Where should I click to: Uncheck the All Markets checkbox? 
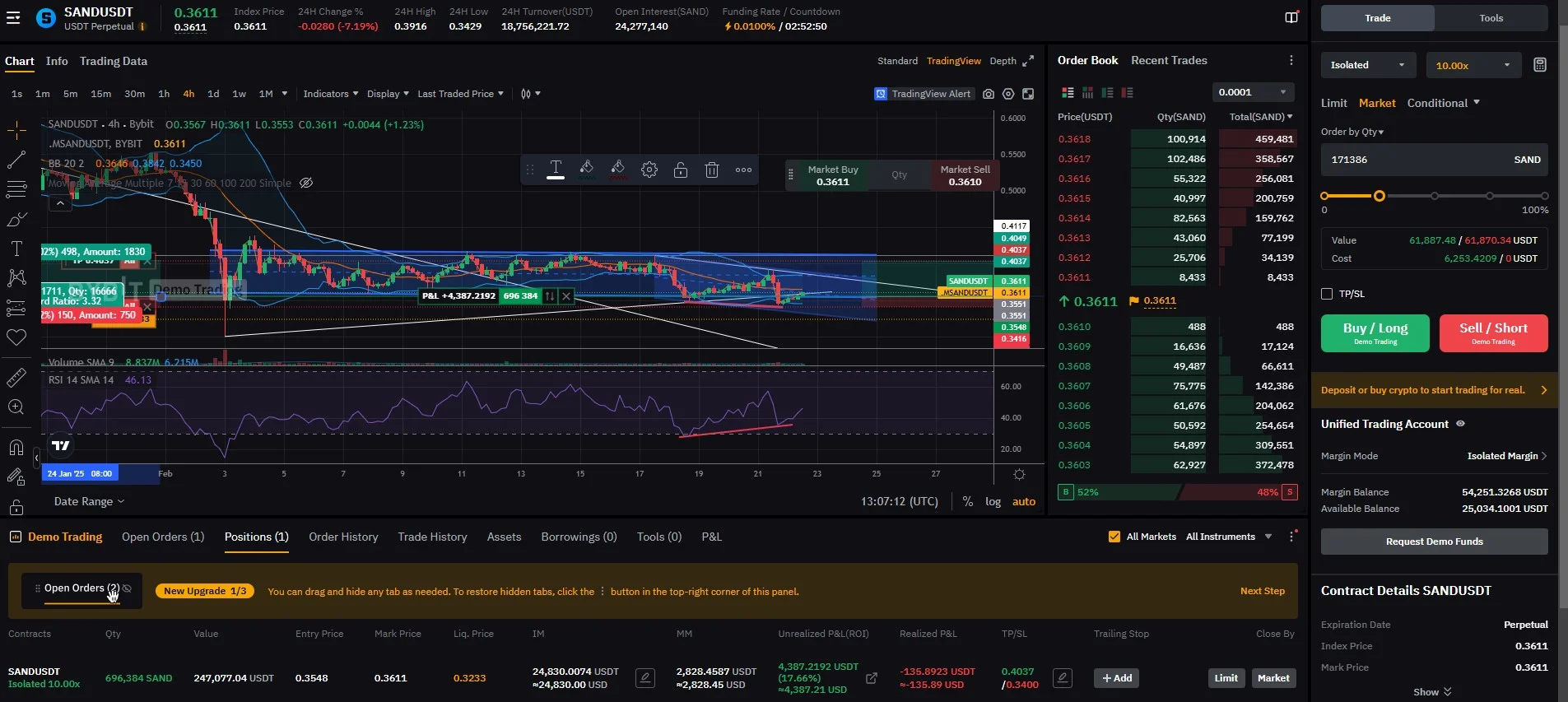[1114, 537]
